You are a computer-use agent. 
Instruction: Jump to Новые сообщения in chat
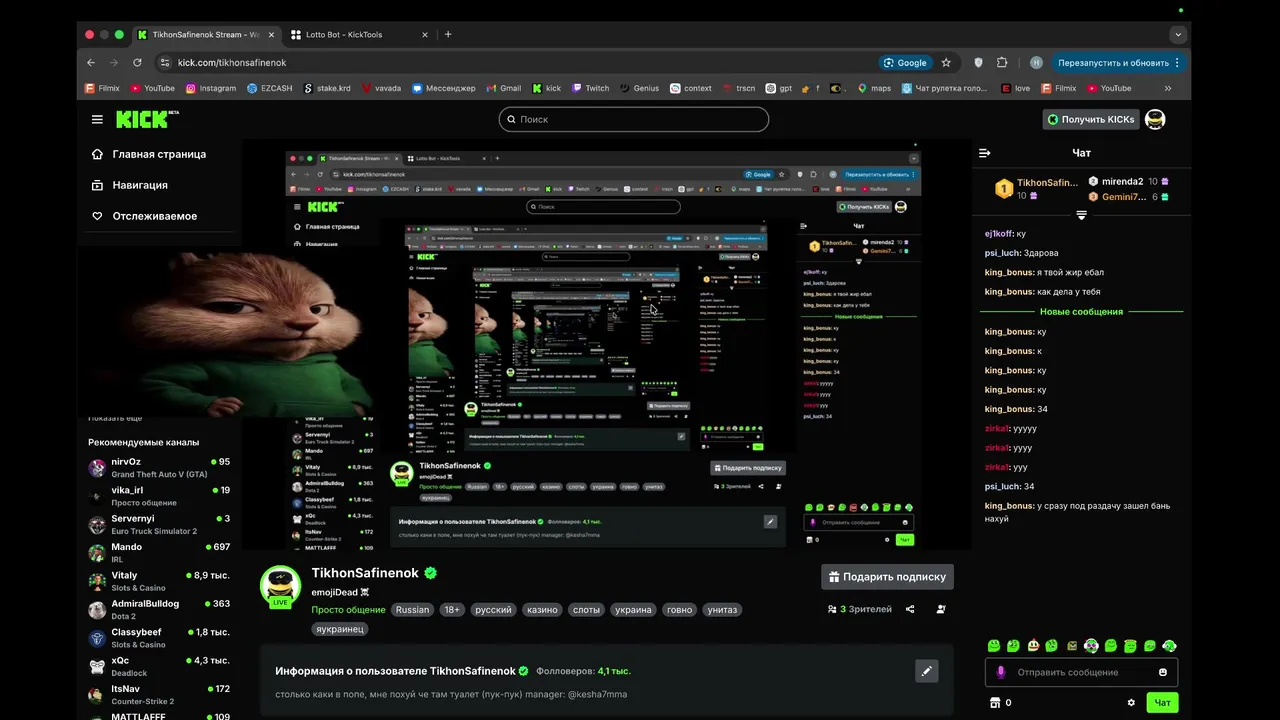click(x=1081, y=312)
